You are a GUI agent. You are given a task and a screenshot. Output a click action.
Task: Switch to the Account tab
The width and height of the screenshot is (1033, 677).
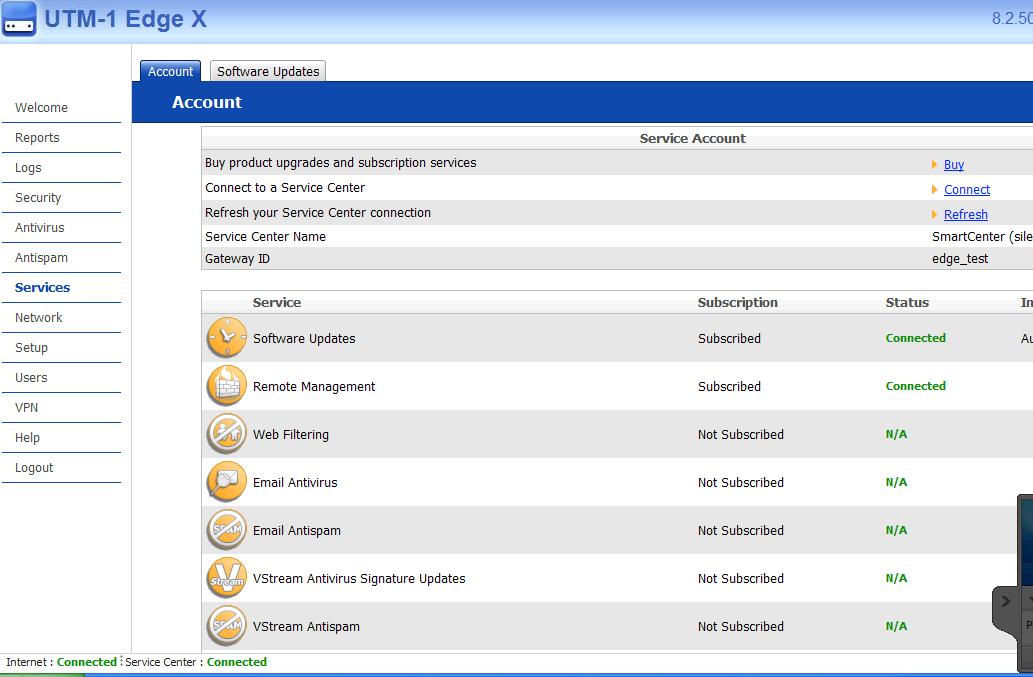(x=170, y=71)
